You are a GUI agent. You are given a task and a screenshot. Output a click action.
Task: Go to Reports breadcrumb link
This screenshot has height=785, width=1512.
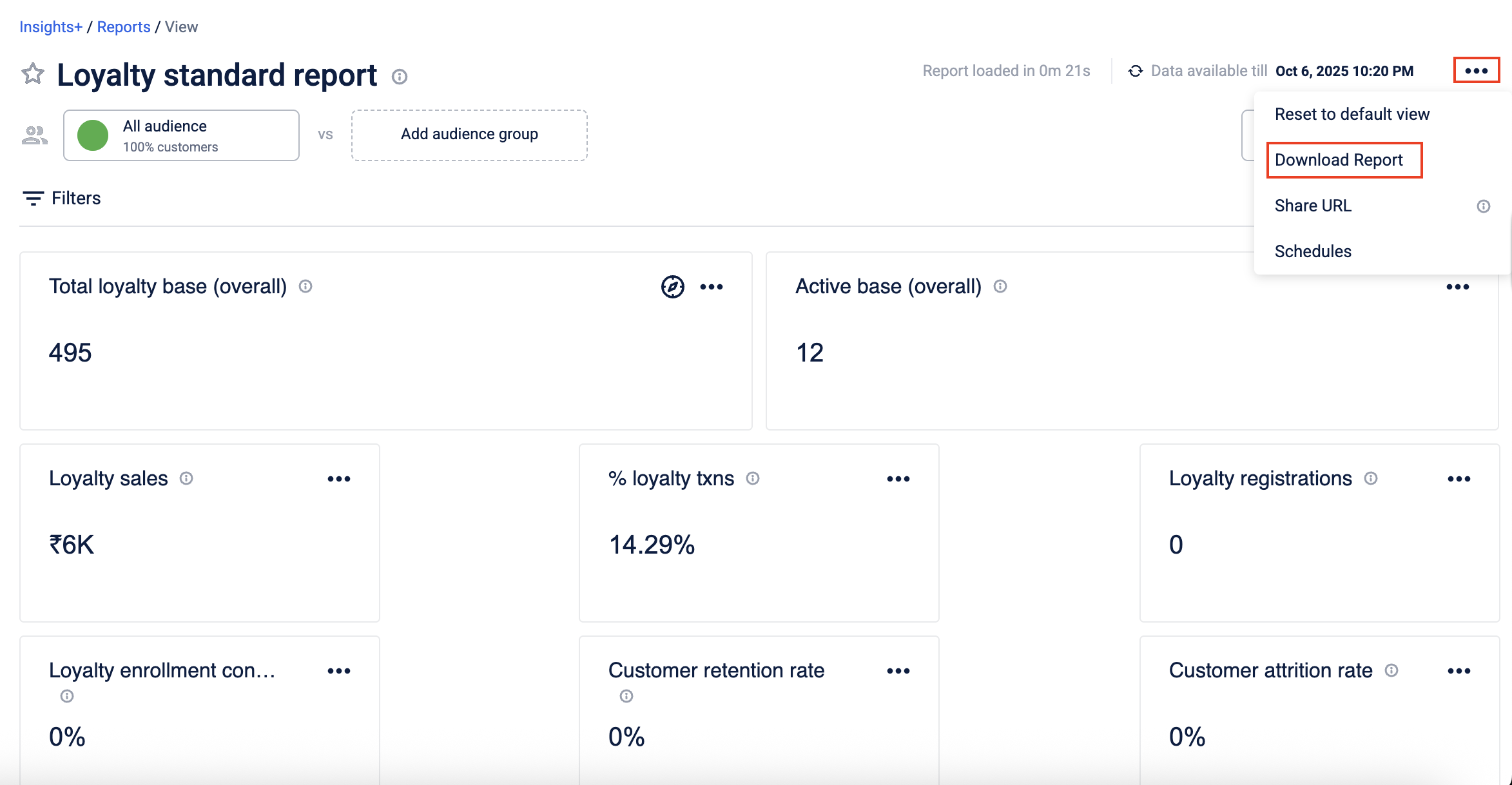pyautogui.click(x=124, y=27)
